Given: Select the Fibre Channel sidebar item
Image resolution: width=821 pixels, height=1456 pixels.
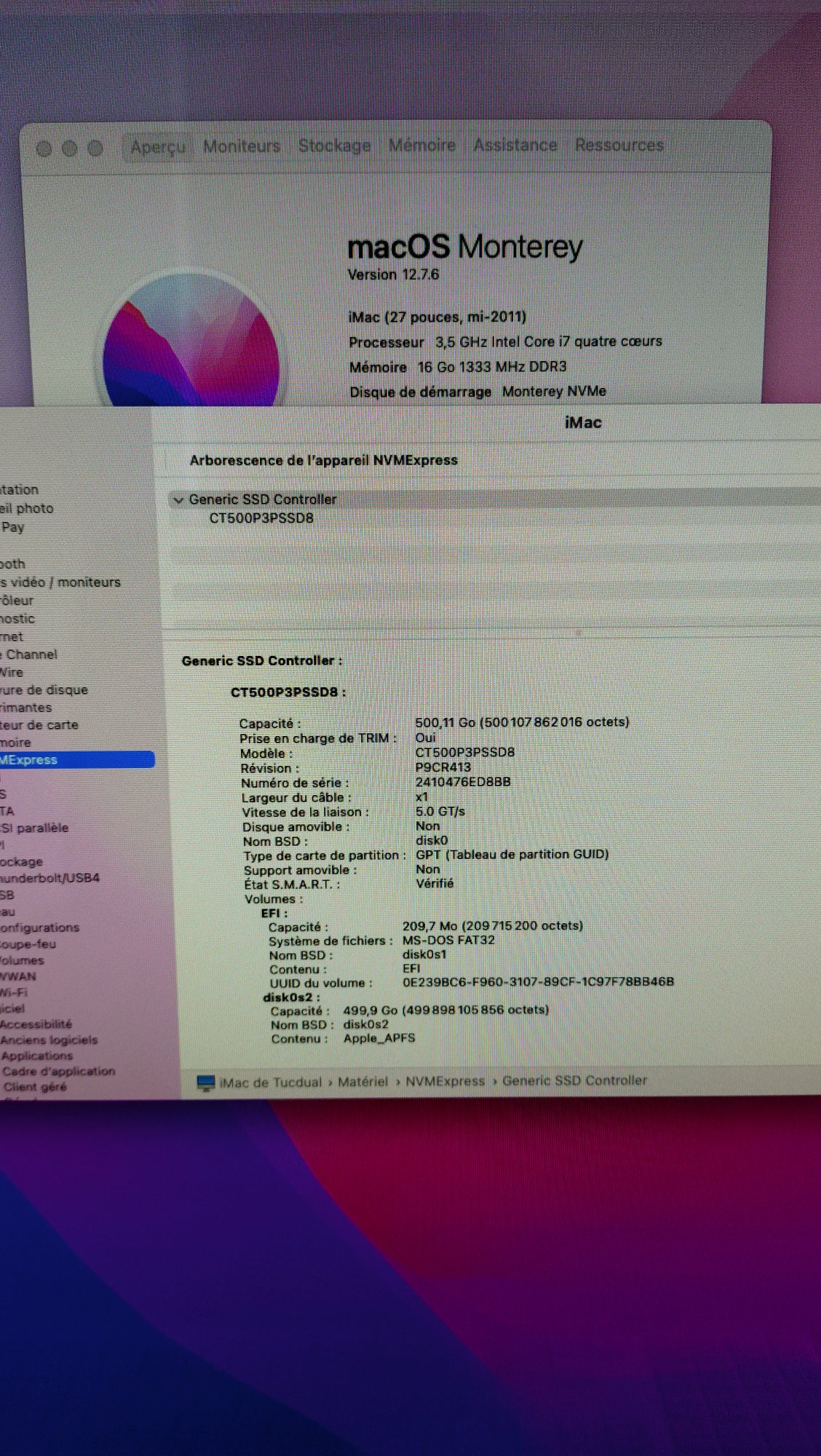Looking at the screenshot, I should 29,654.
